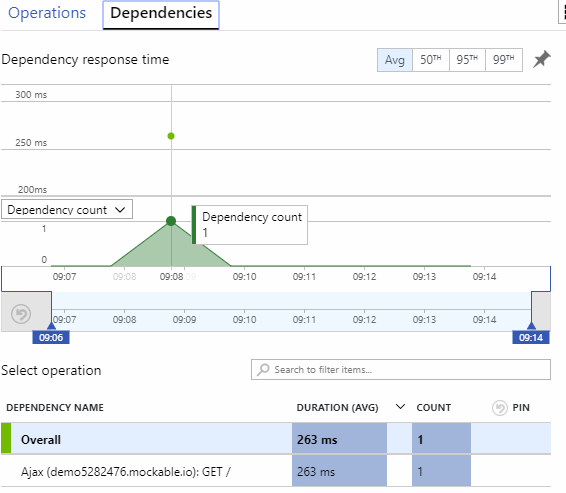Sort by the COUNT column header

coord(434,407)
